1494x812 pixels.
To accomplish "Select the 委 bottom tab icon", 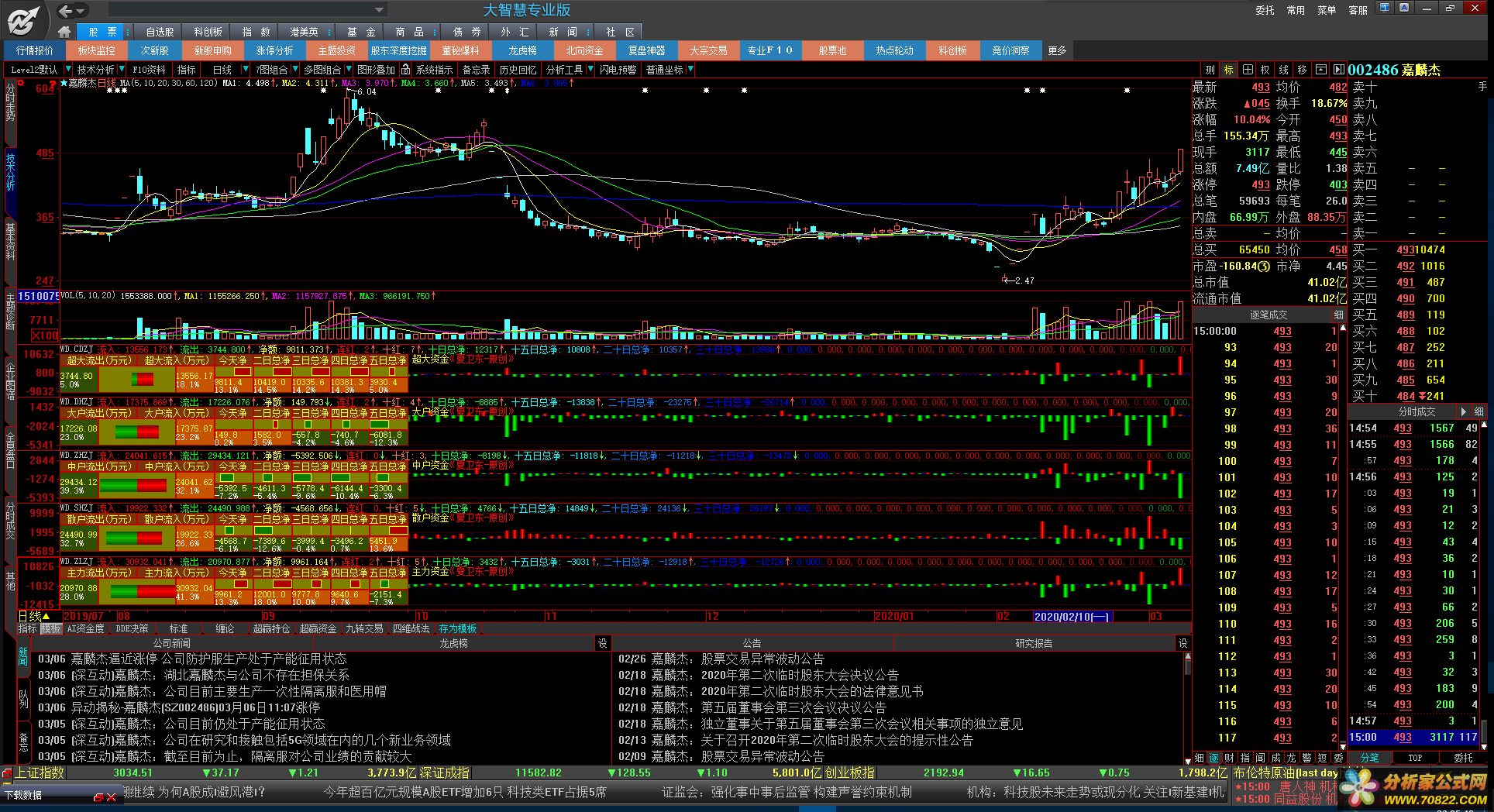I will (x=1338, y=758).
